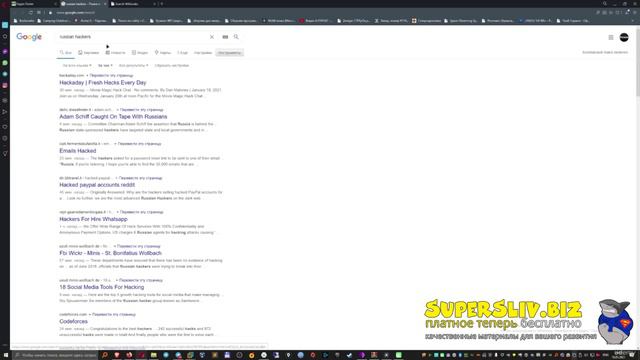The width and height of the screenshot is (640, 360).
Task: Open the "More" search tab menu
Action: click(x=182, y=53)
